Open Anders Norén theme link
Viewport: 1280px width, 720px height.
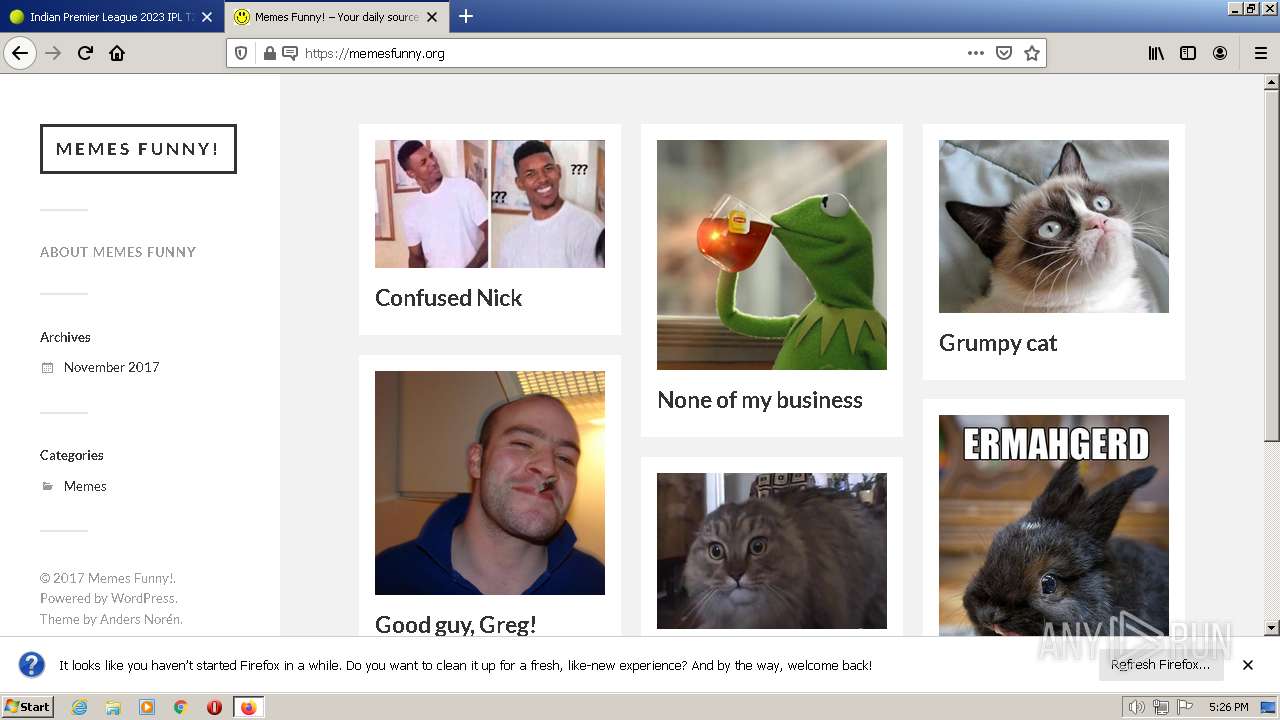click(140, 619)
